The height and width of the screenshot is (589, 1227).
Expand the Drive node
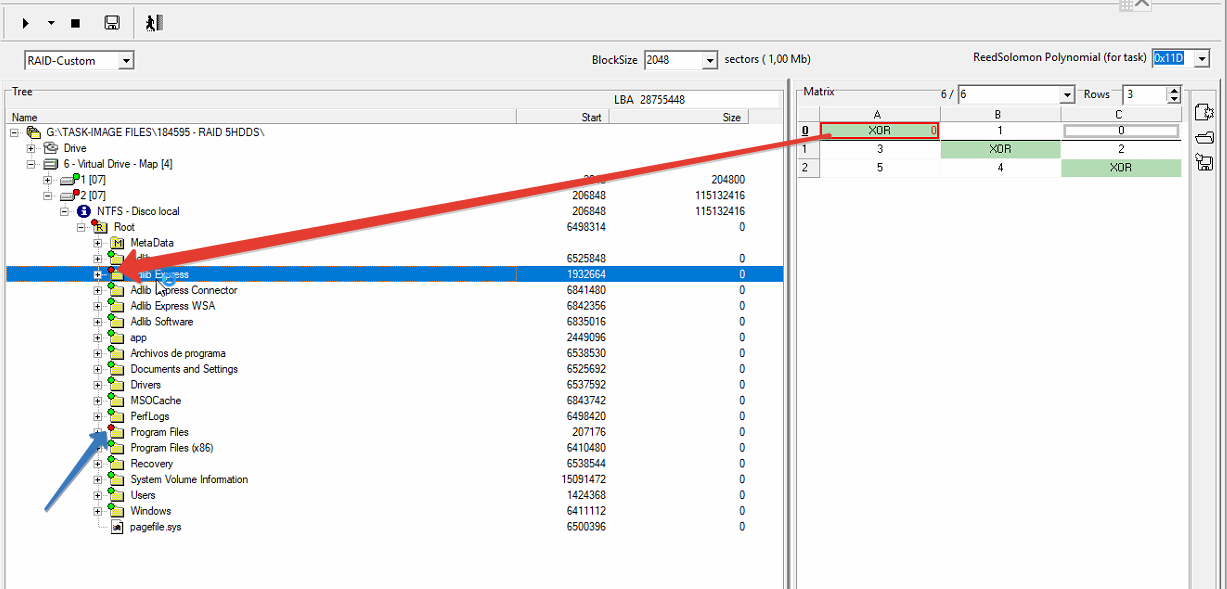32,148
